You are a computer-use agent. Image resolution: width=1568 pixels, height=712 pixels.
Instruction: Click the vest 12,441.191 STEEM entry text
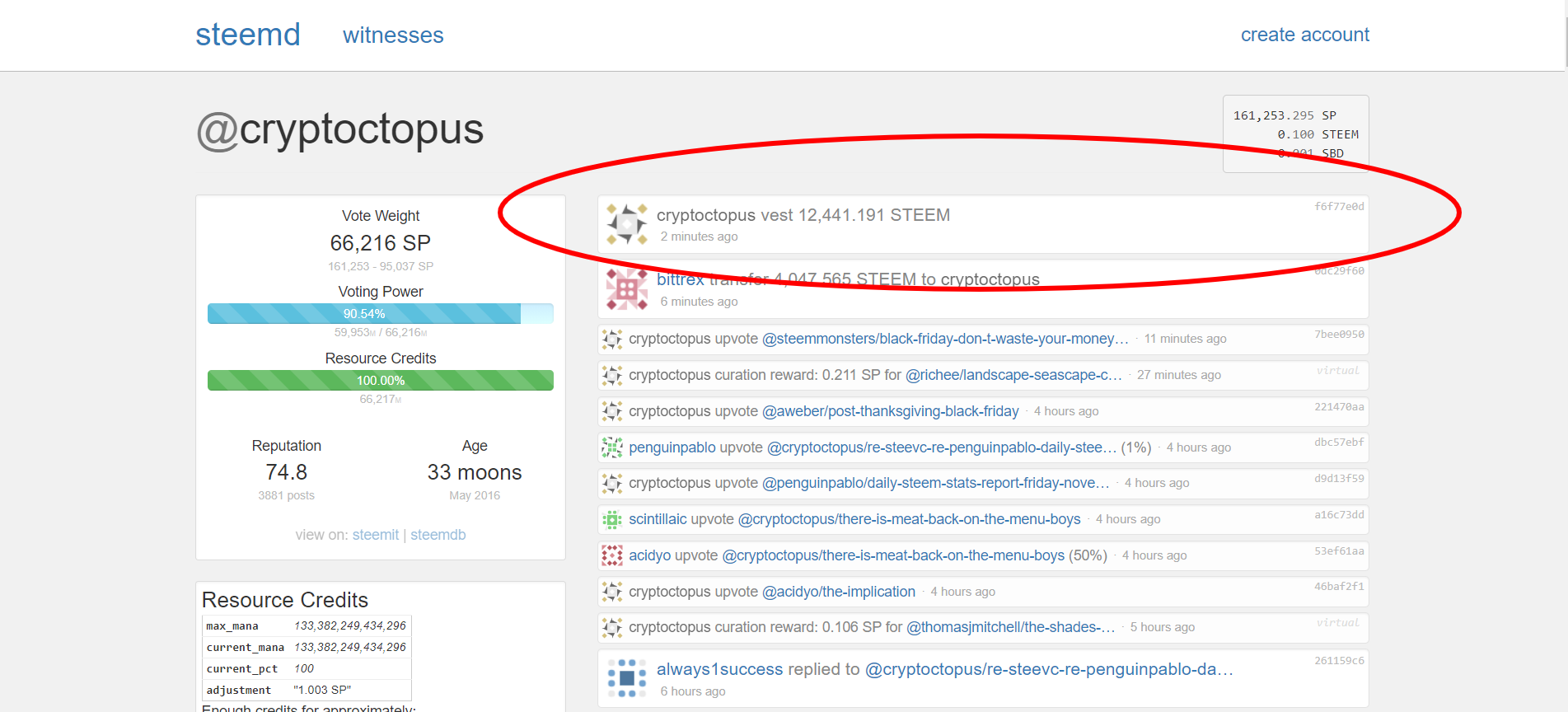click(x=803, y=215)
